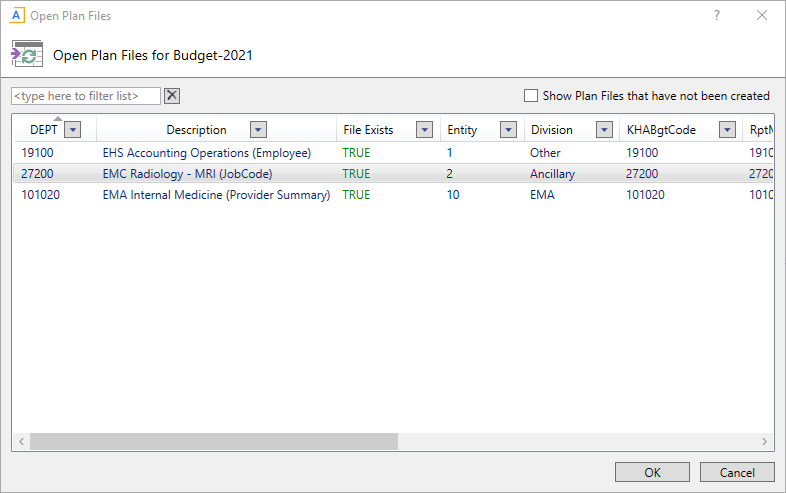Click the app logo icon in title bar
The image size is (786, 493).
pyautogui.click(x=16, y=16)
